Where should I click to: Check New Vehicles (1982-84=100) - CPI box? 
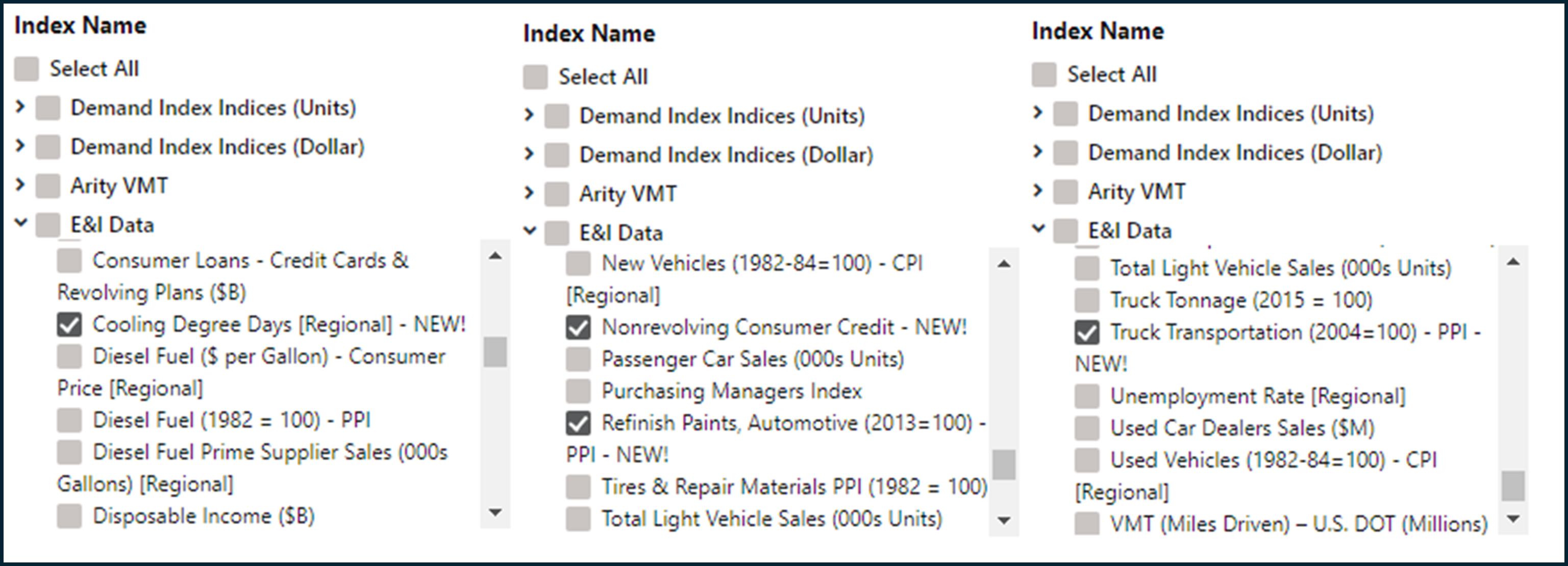(578, 264)
